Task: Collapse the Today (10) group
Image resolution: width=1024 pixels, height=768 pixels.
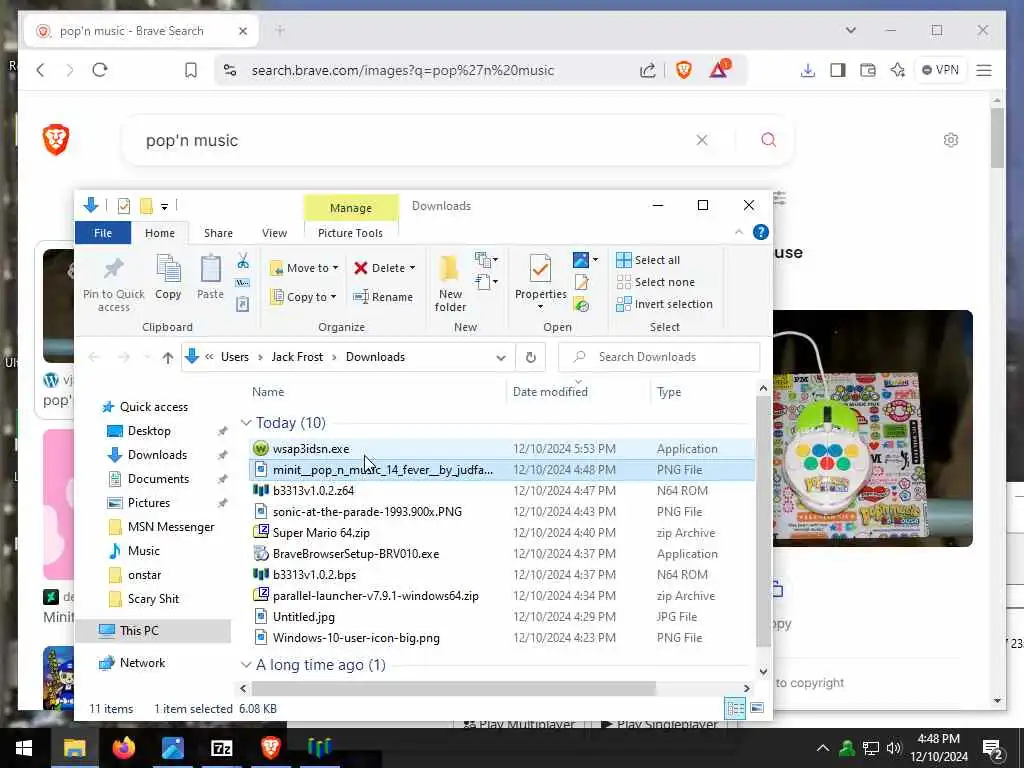Action: click(x=246, y=423)
